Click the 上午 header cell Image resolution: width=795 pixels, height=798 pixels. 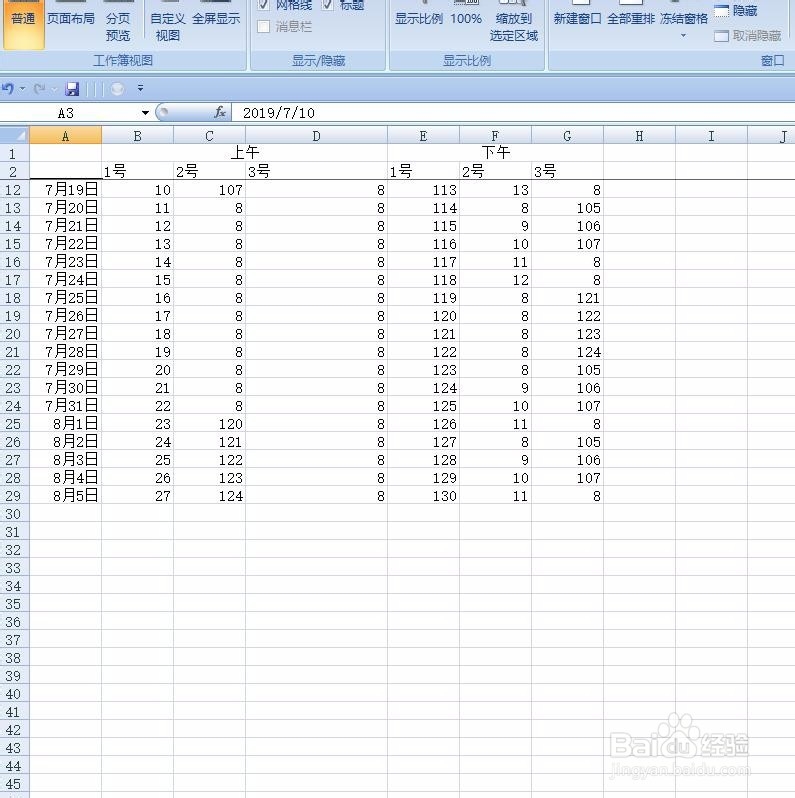pyautogui.click(x=244, y=153)
